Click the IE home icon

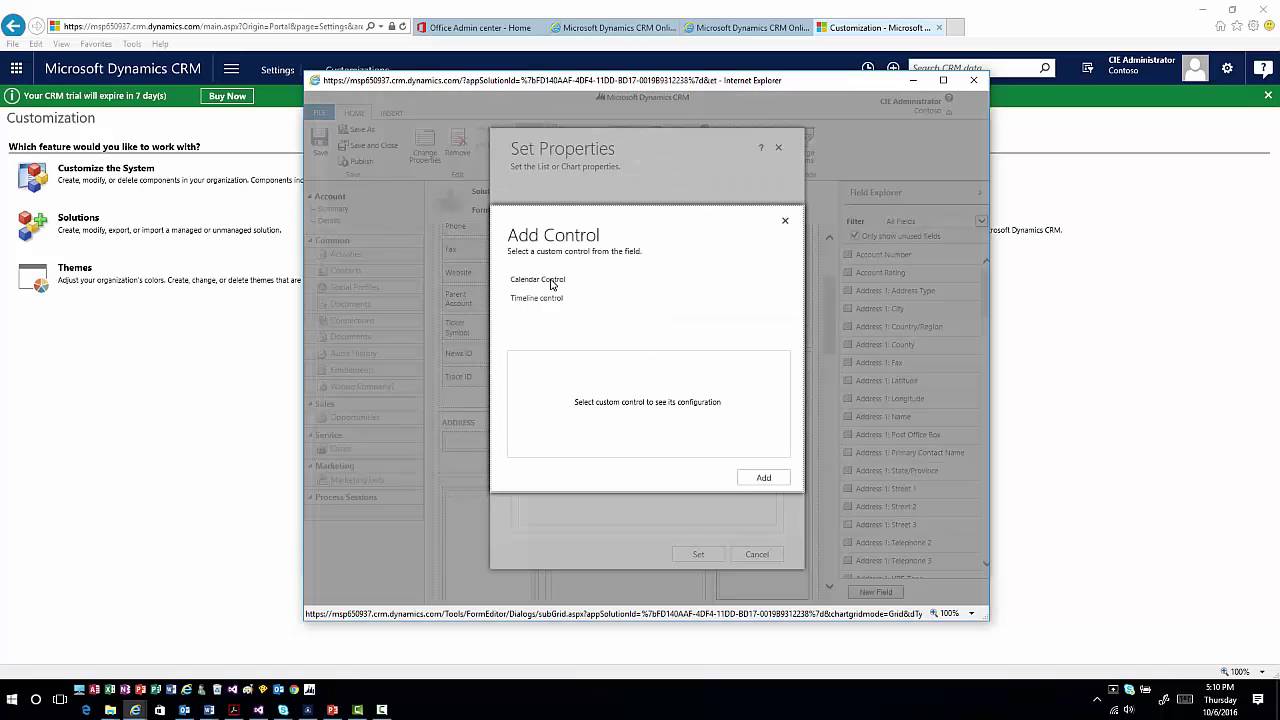[x=1222, y=26]
